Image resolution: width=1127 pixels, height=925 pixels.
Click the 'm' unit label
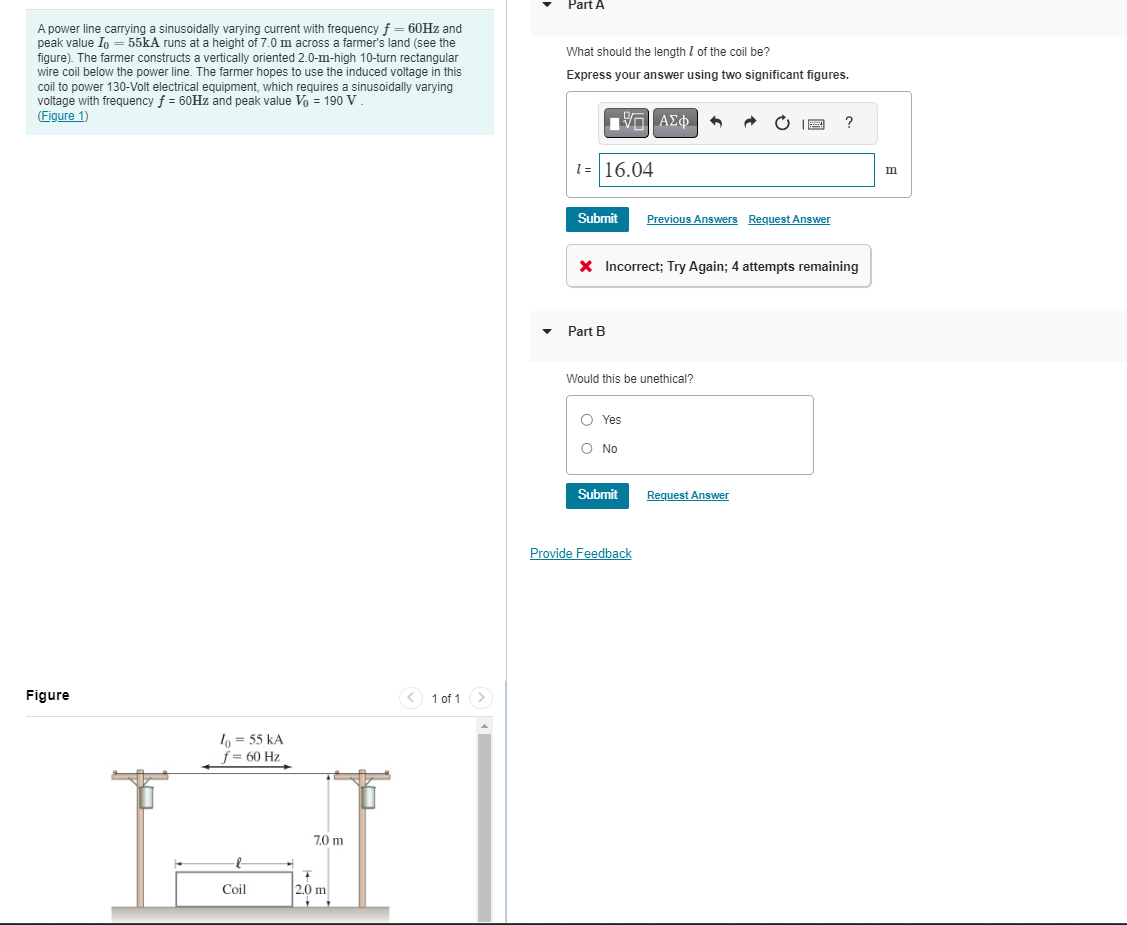tap(891, 170)
